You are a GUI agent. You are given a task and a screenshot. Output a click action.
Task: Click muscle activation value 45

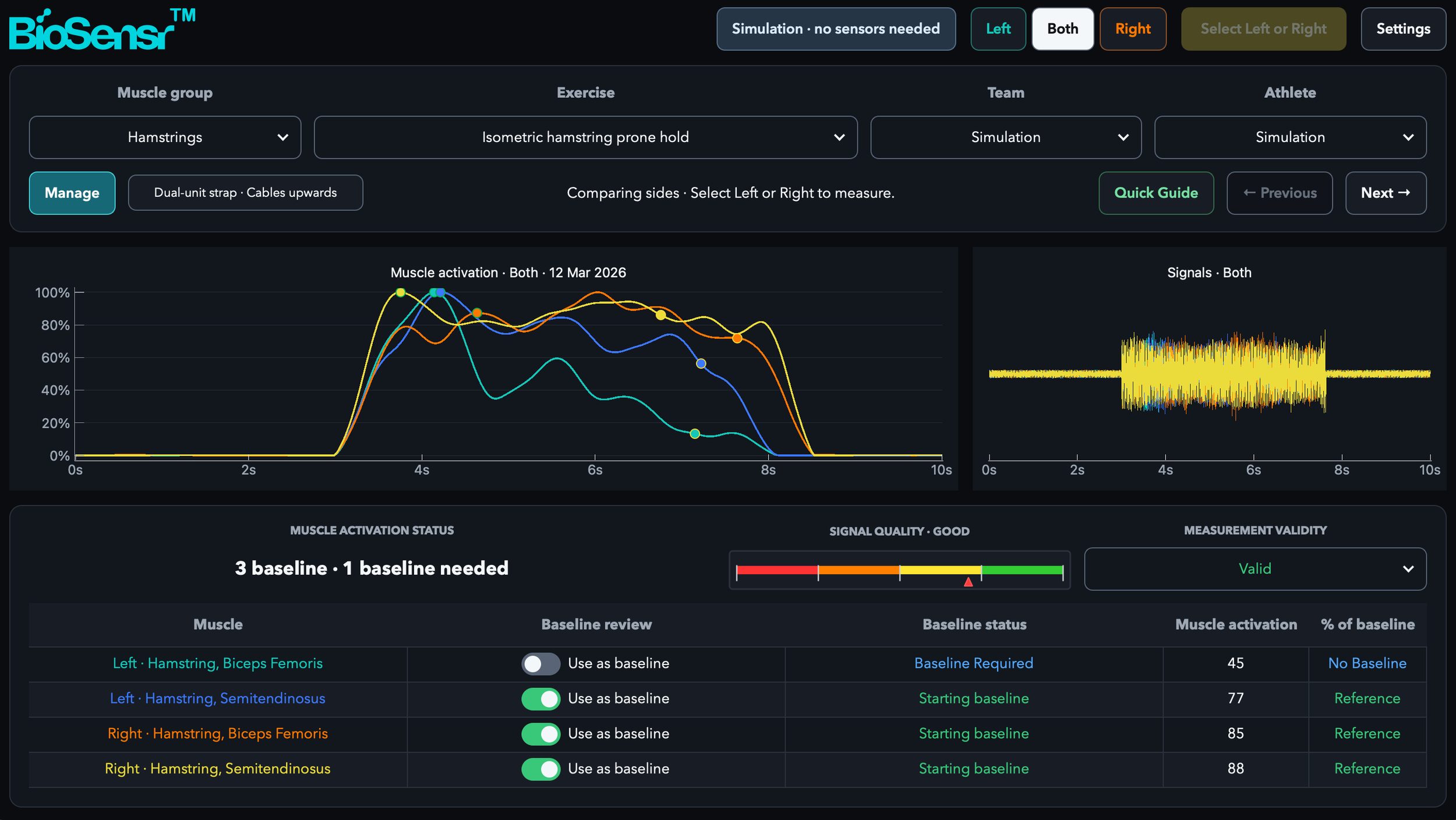click(1235, 663)
